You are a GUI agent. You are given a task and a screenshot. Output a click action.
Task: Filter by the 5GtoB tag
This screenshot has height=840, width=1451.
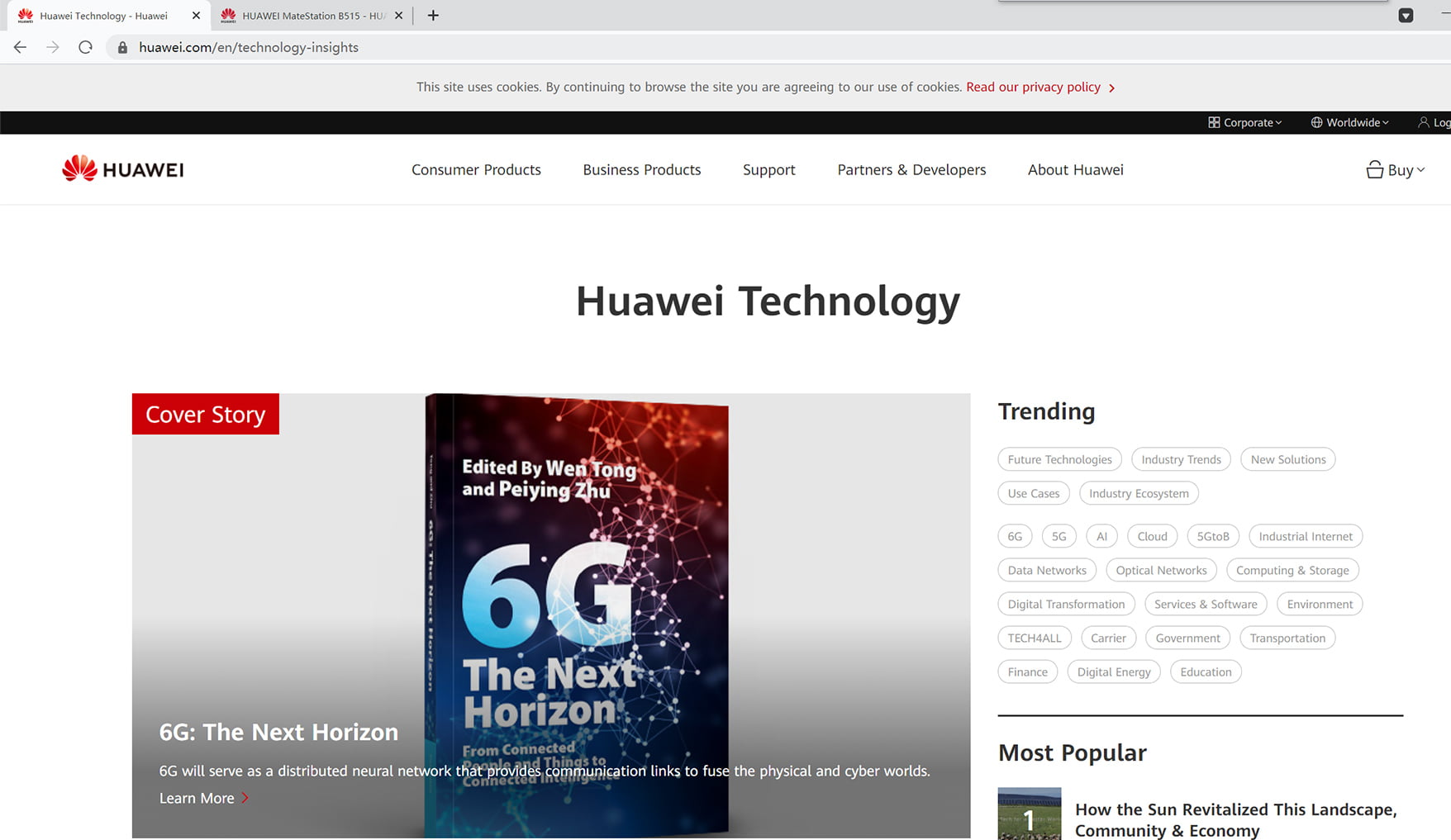[1213, 536]
